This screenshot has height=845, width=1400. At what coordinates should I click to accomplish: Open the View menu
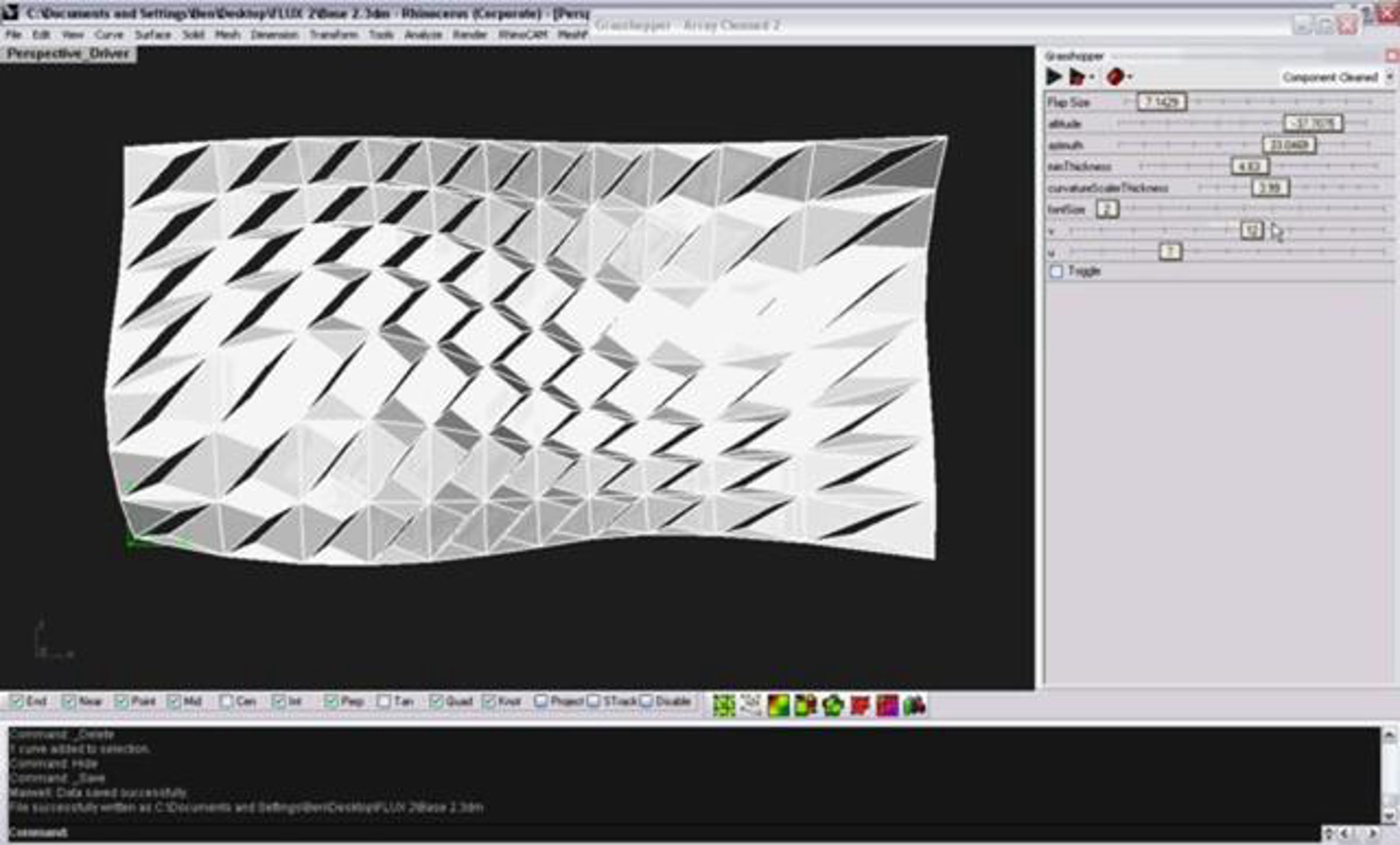click(x=72, y=34)
